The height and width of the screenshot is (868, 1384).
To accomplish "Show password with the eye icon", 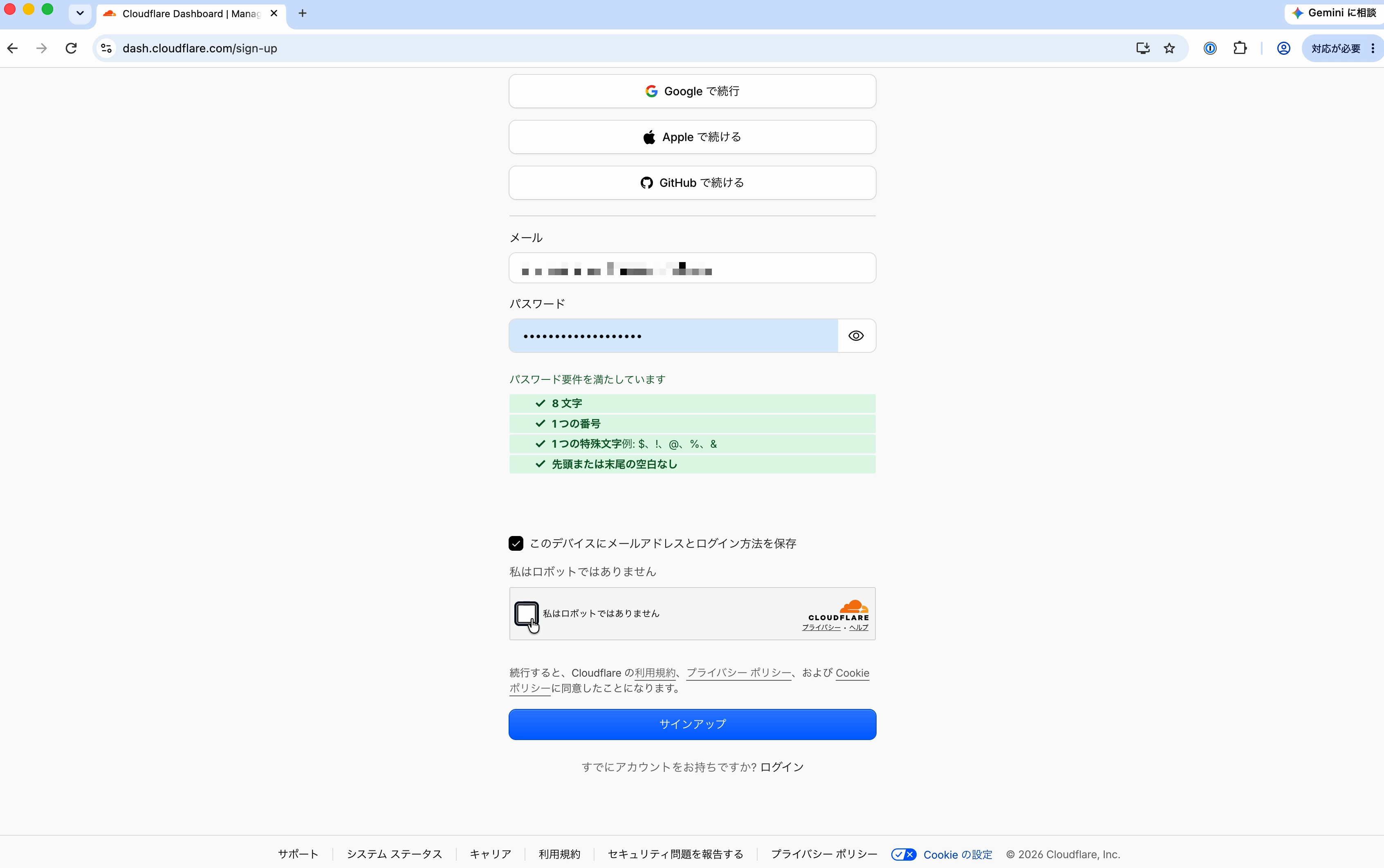I will [x=856, y=336].
